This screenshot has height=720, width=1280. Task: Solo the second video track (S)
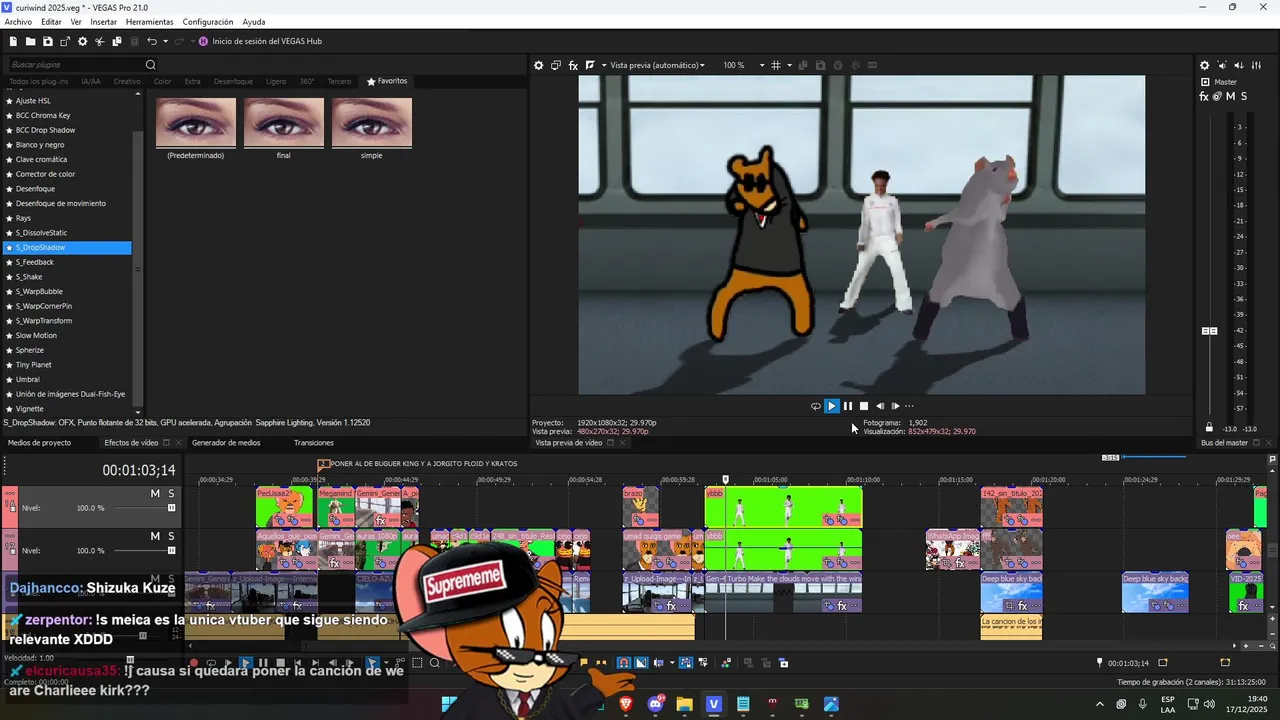tap(171, 536)
